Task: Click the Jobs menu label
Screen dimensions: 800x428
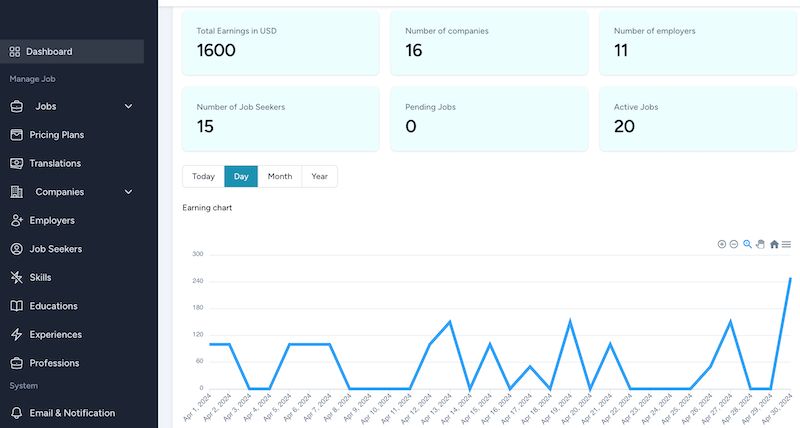Action: tap(45, 106)
